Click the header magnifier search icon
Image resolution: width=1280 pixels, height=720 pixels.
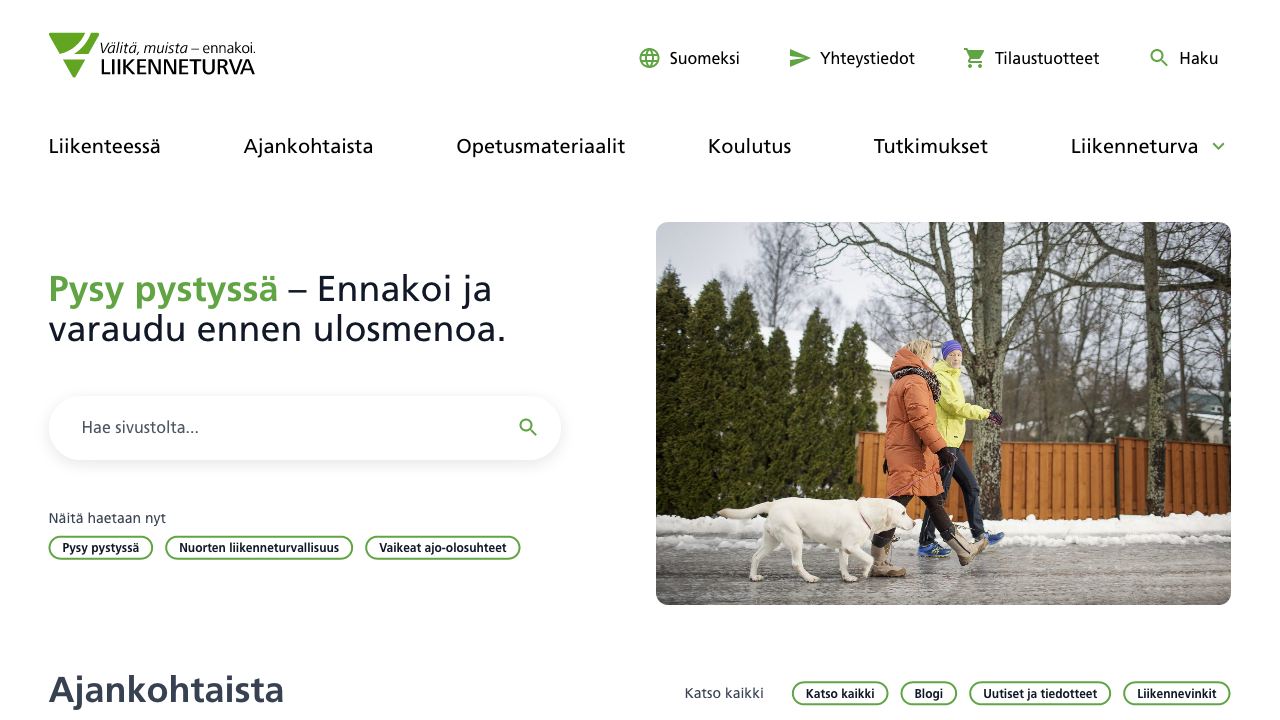point(1159,58)
